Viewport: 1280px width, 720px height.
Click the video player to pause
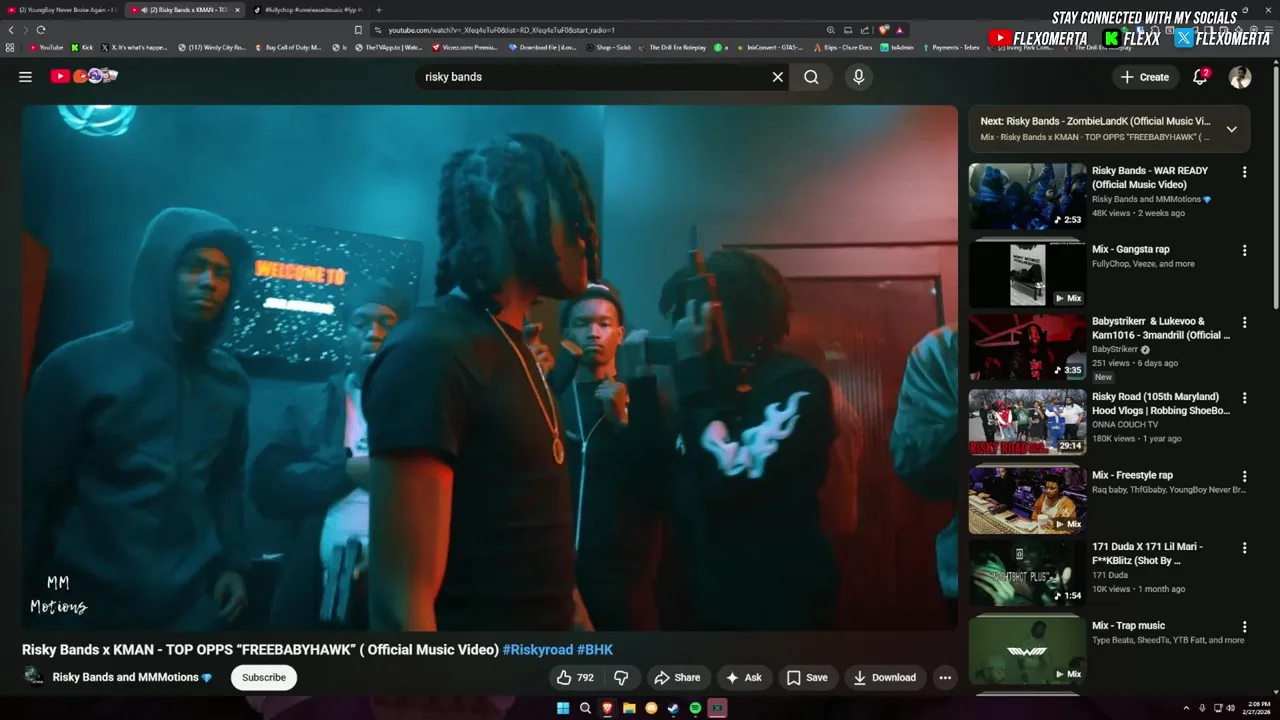pyautogui.click(x=490, y=368)
